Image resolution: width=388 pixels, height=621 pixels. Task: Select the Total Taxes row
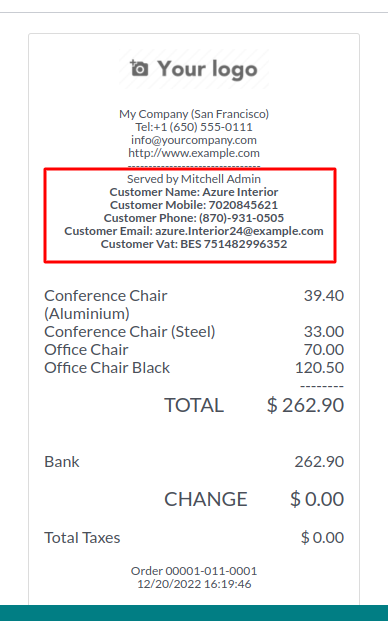click(x=194, y=537)
